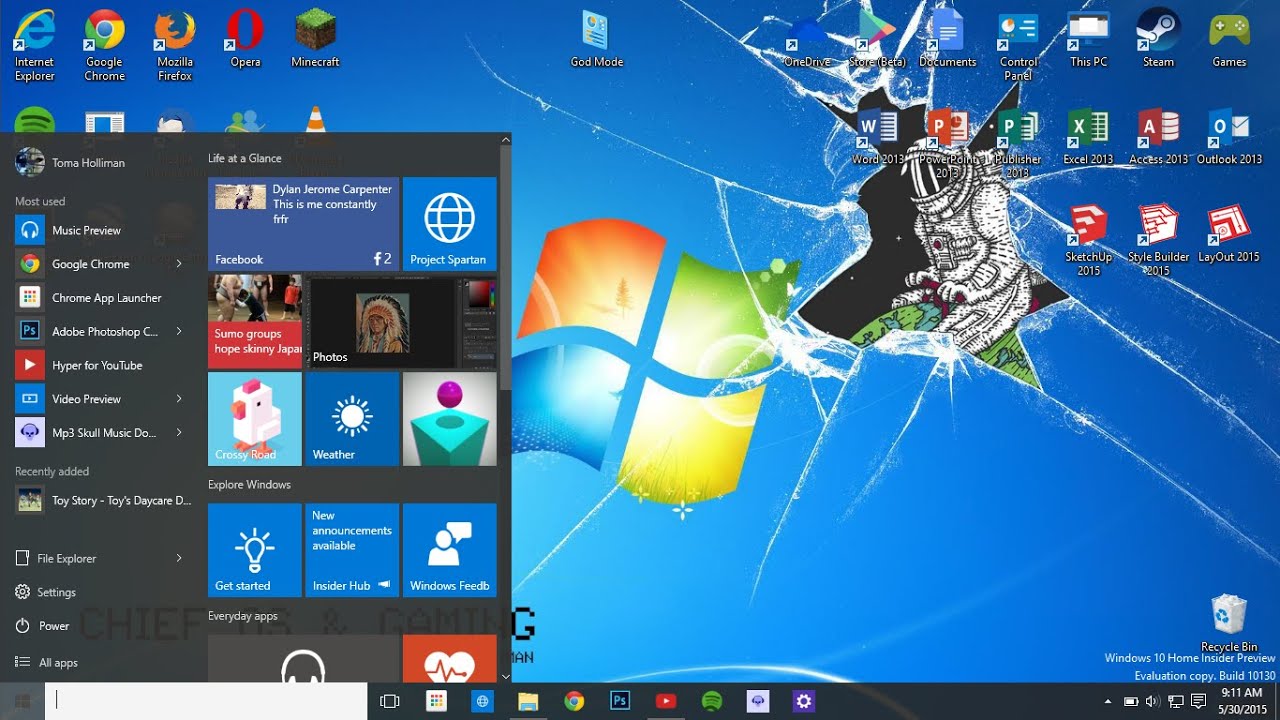The height and width of the screenshot is (720, 1280).
Task: Select This PC desktop icon
Action: (1088, 40)
